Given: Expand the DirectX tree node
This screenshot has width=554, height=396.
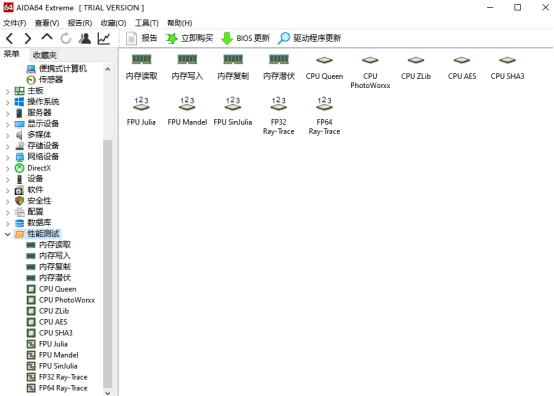Looking at the screenshot, I should click(x=7, y=168).
